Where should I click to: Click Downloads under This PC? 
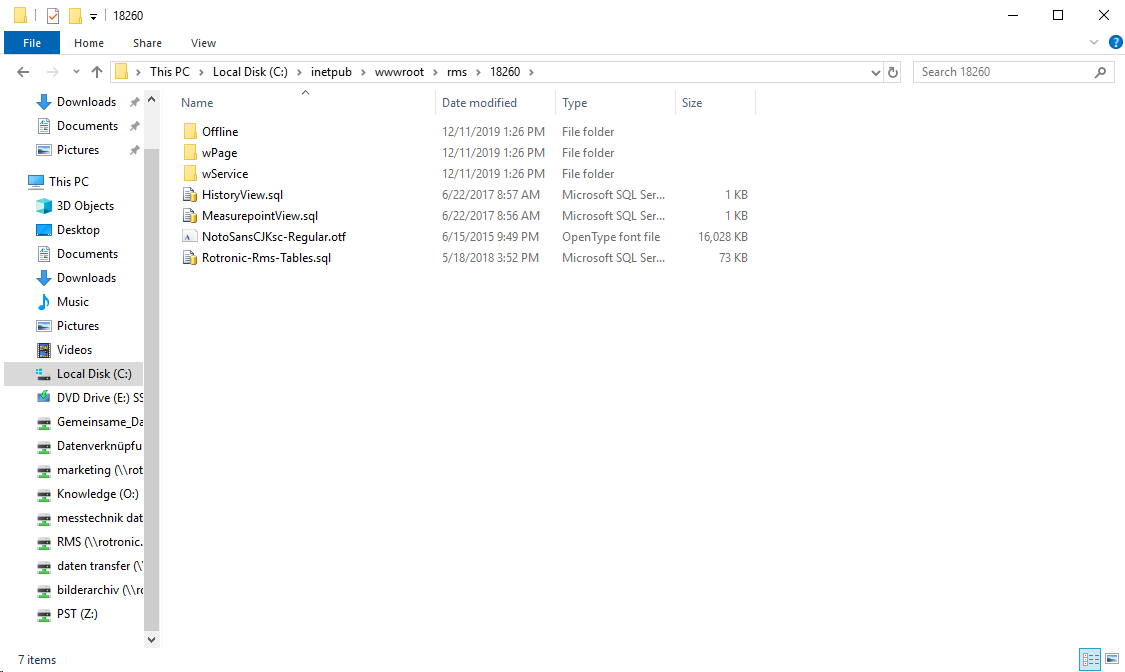[x=86, y=278]
